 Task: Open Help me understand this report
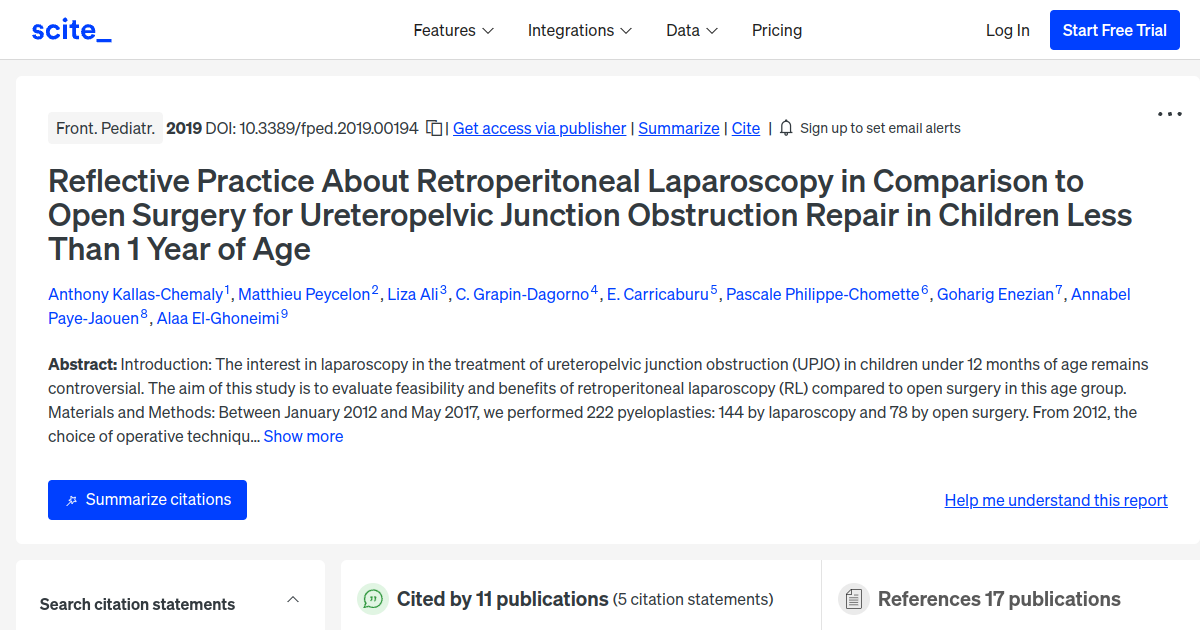click(1056, 500)
